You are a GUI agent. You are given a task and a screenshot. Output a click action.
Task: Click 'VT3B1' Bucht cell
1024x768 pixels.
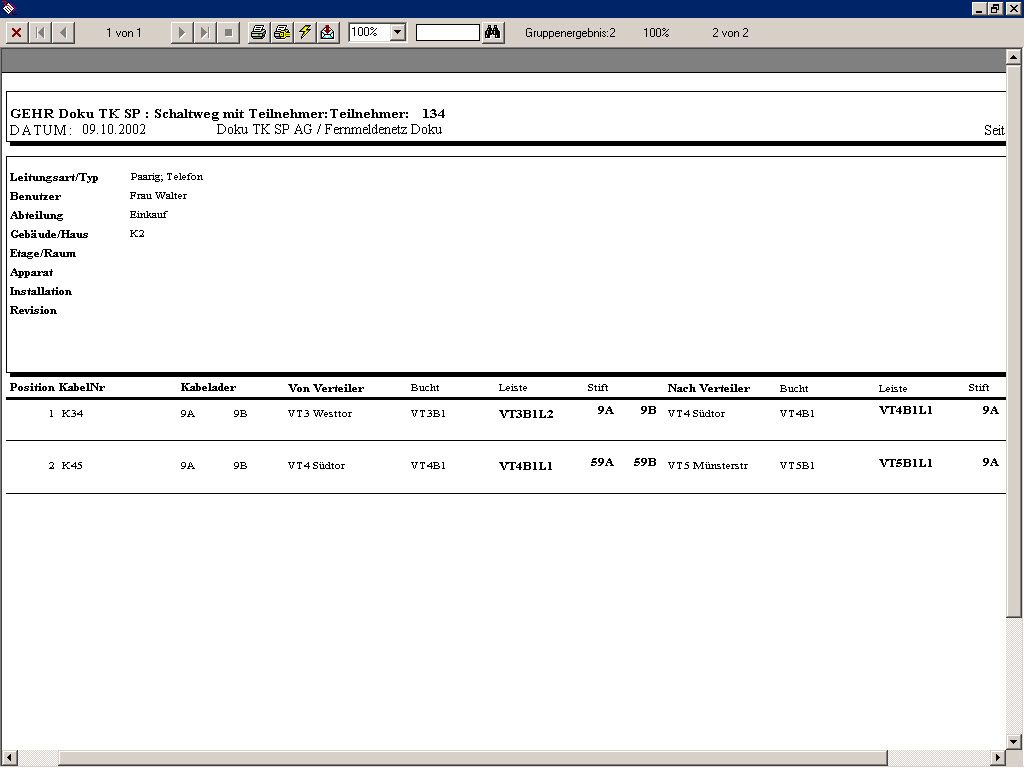428,413
